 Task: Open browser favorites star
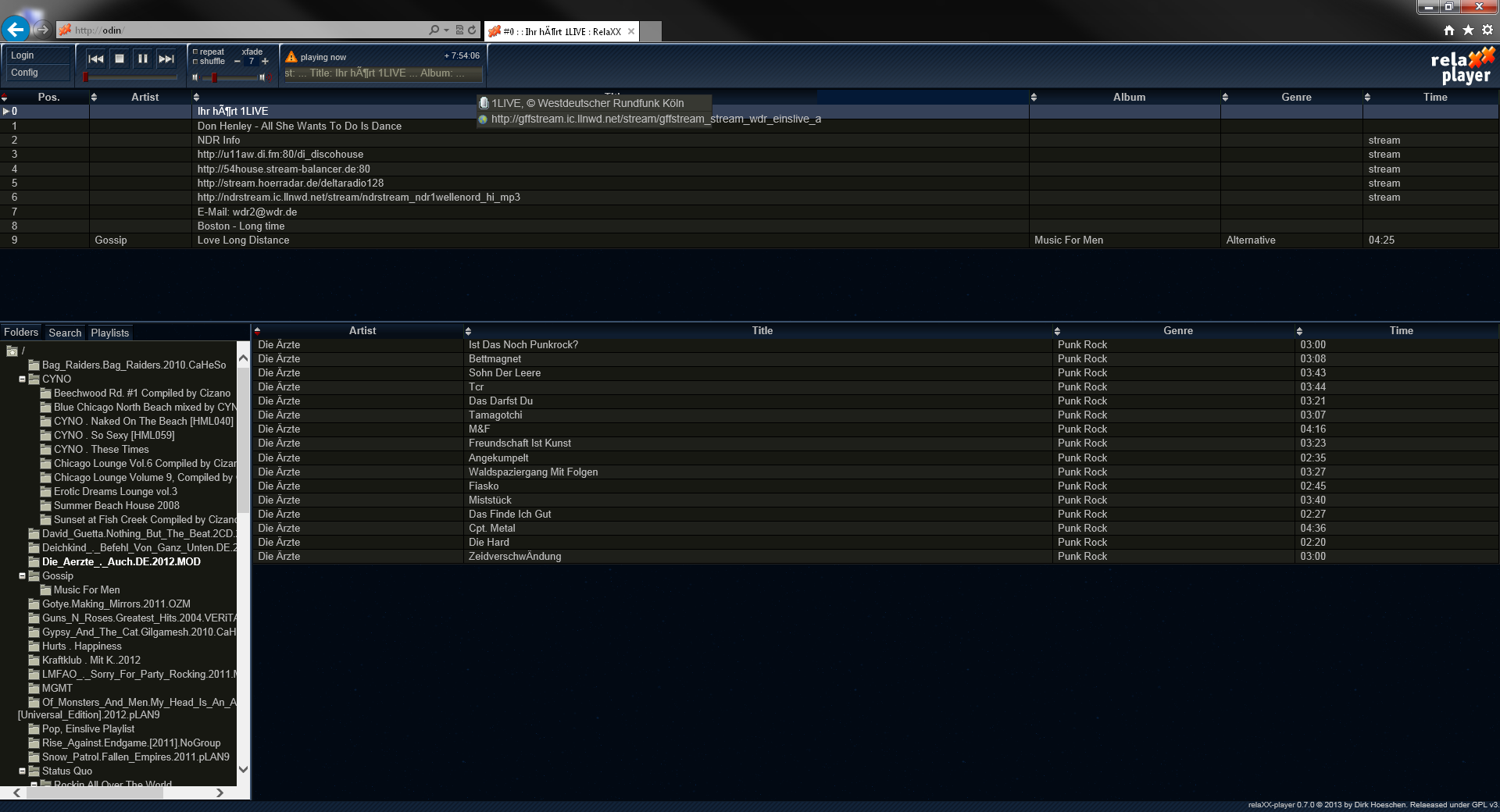point(1468,30)
